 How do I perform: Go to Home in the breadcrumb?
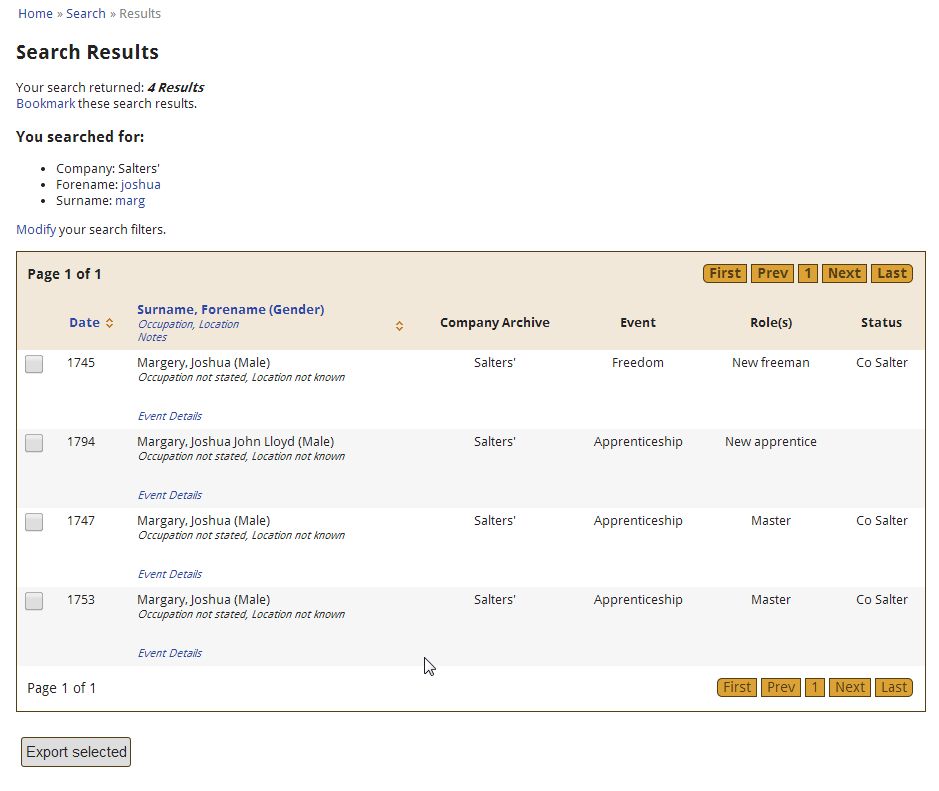[x=35, y=13]
